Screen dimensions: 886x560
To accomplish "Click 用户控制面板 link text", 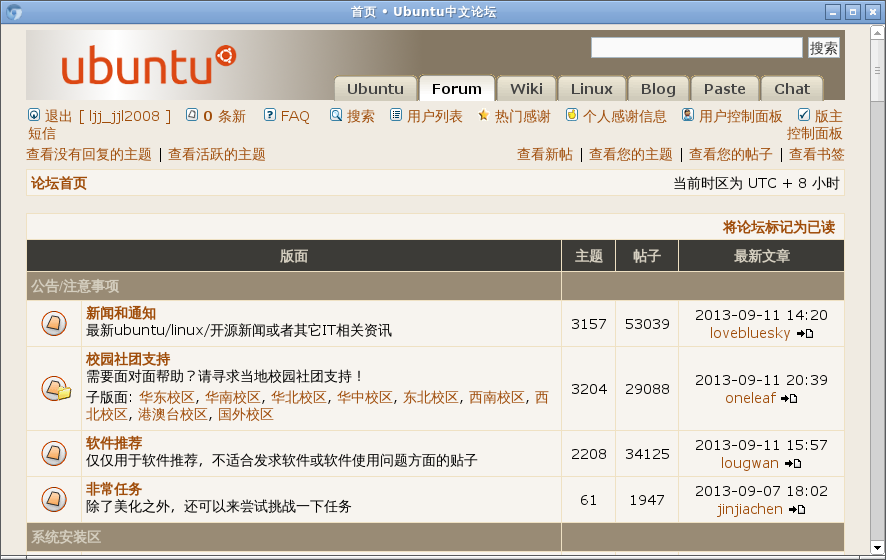I will pyautogui.click(x=740, y=116).
